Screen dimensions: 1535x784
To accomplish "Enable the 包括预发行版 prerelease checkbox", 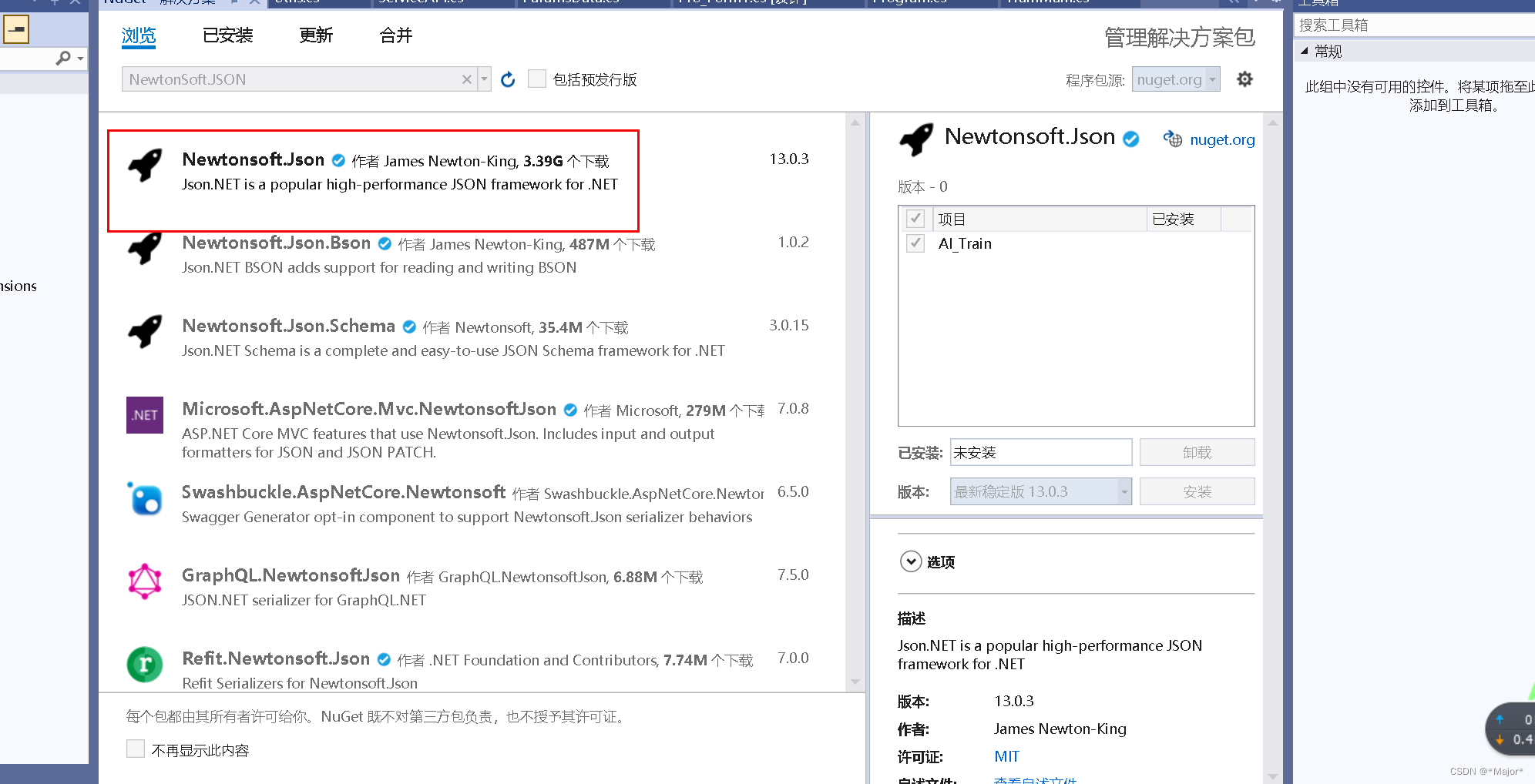I will [537, 79].
